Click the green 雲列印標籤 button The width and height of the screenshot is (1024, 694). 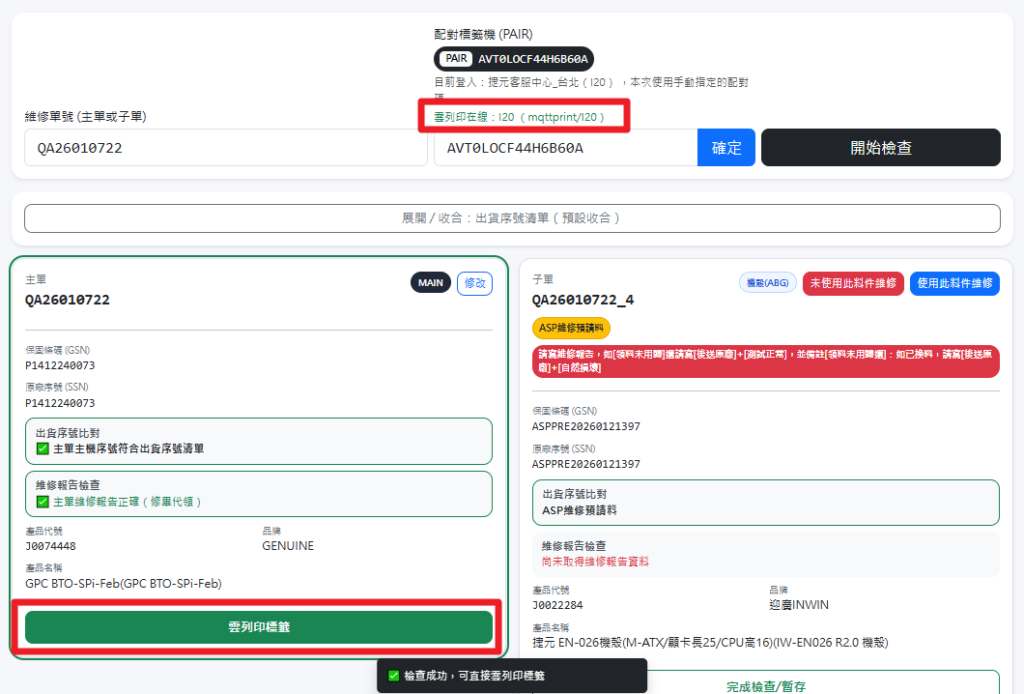[259, 627]
